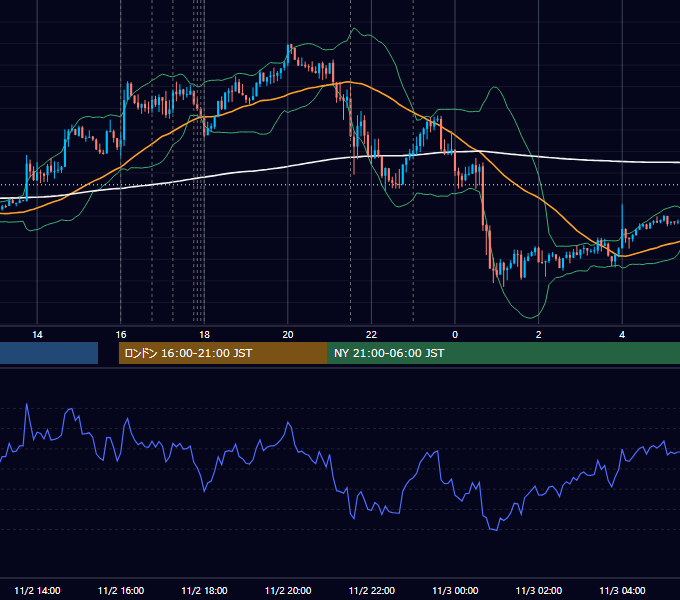Image resolution: width=680 pixels, height=600 pixels.
Task: Click the 11/3 02:00 time label
Action: pos(539,590)
